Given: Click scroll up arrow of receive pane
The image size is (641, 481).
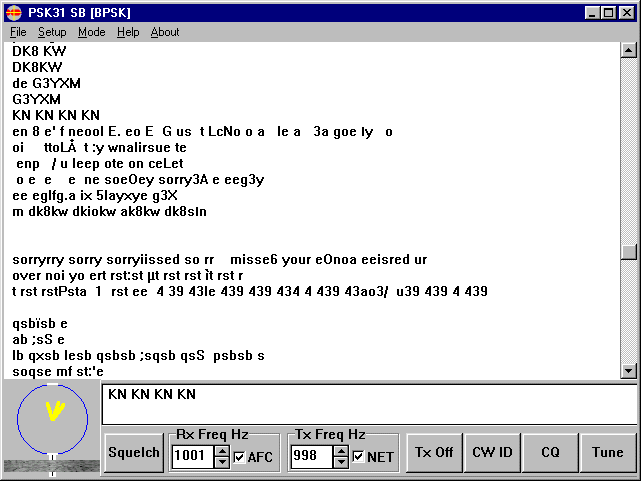Looking at the screenshot, I should [628, 50].
